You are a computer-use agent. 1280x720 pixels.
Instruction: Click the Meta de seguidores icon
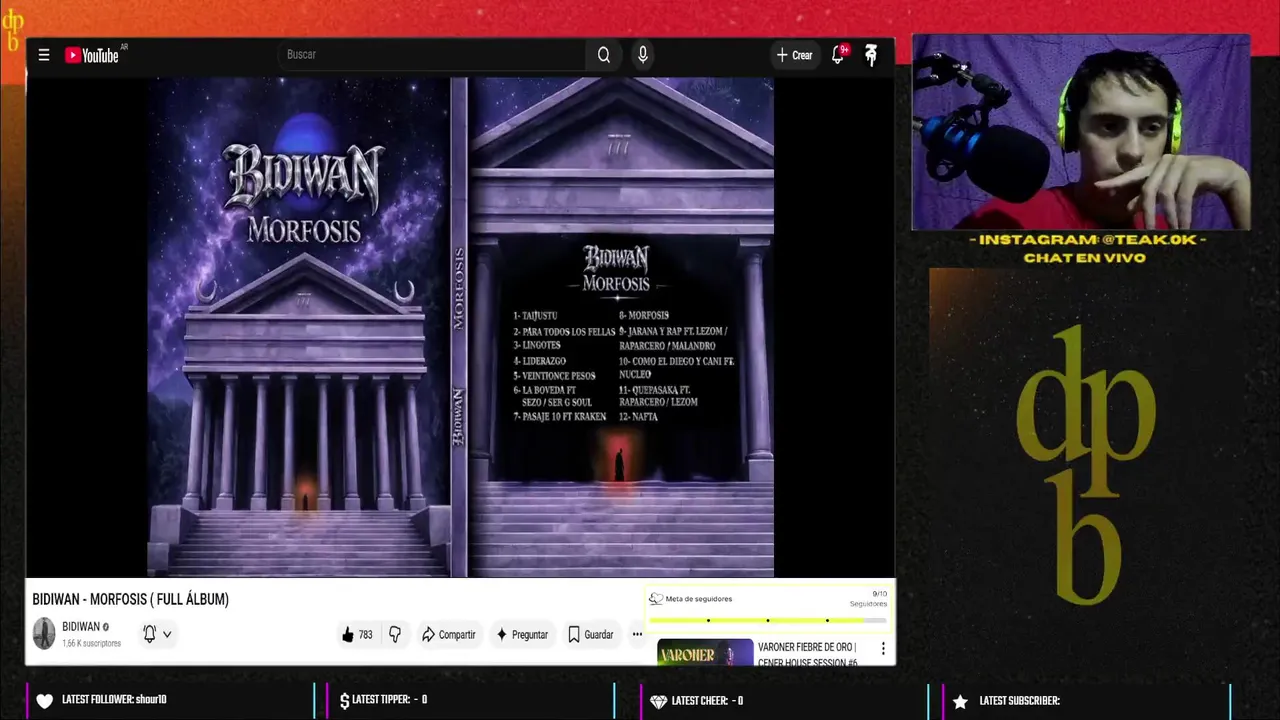tap(656, 599)
